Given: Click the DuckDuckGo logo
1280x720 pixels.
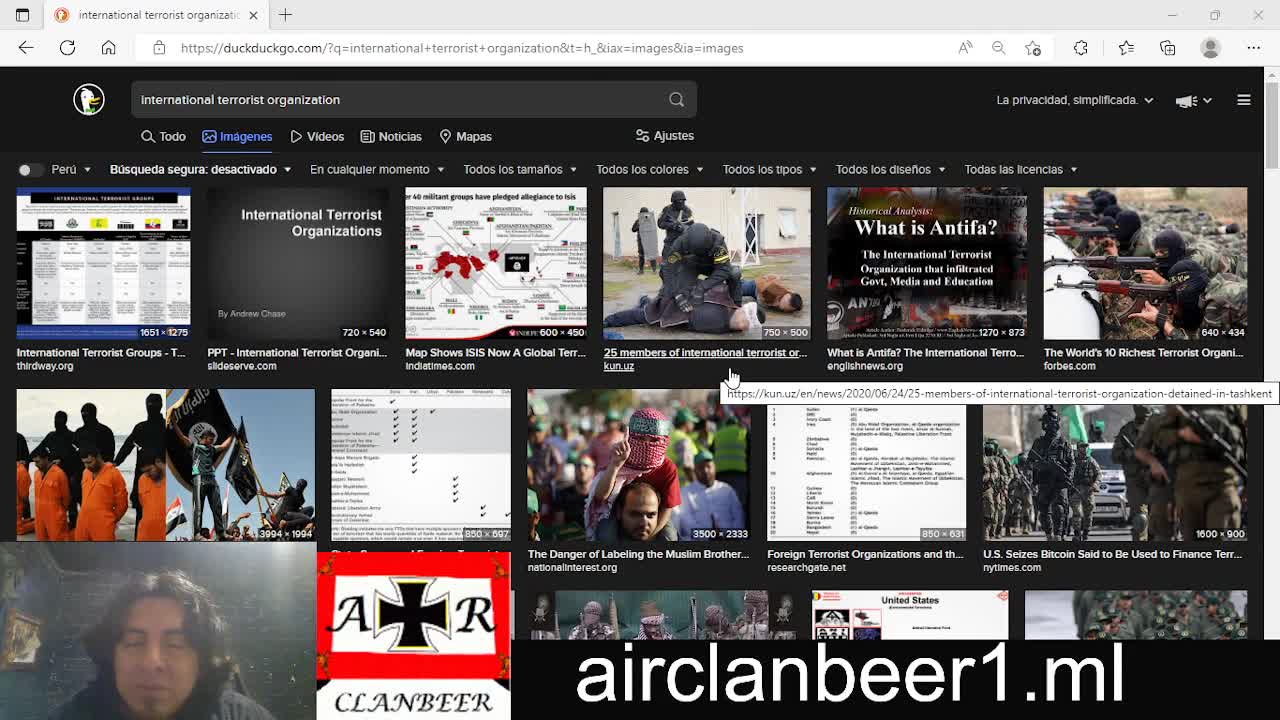Looking at the screenshot, I should (89, 99).
